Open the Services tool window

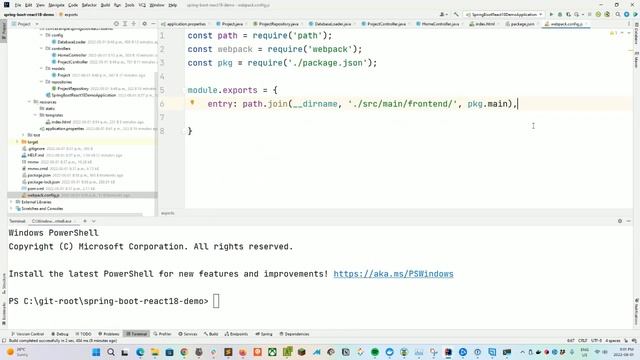188,334
